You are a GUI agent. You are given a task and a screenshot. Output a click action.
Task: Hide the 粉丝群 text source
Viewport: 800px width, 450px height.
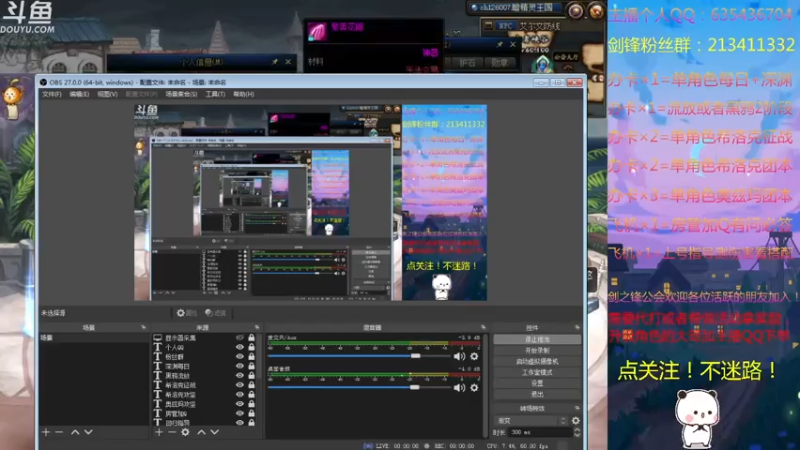pyautogui.click(x=239, y=357)
